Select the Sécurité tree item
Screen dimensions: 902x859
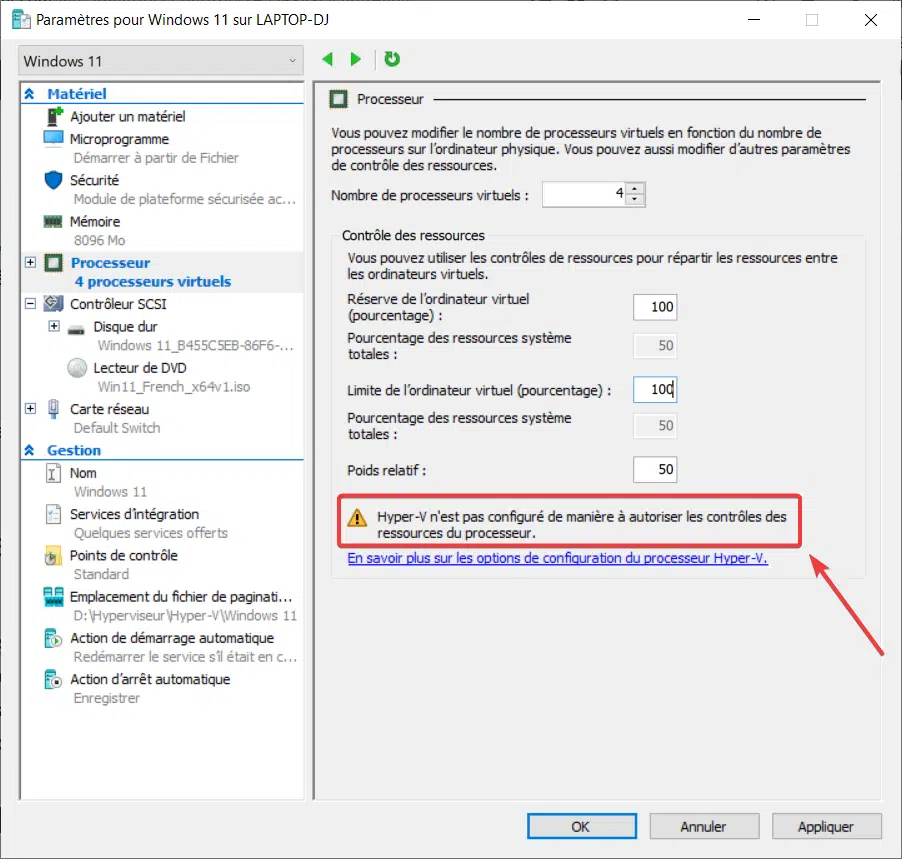[94, 180]
